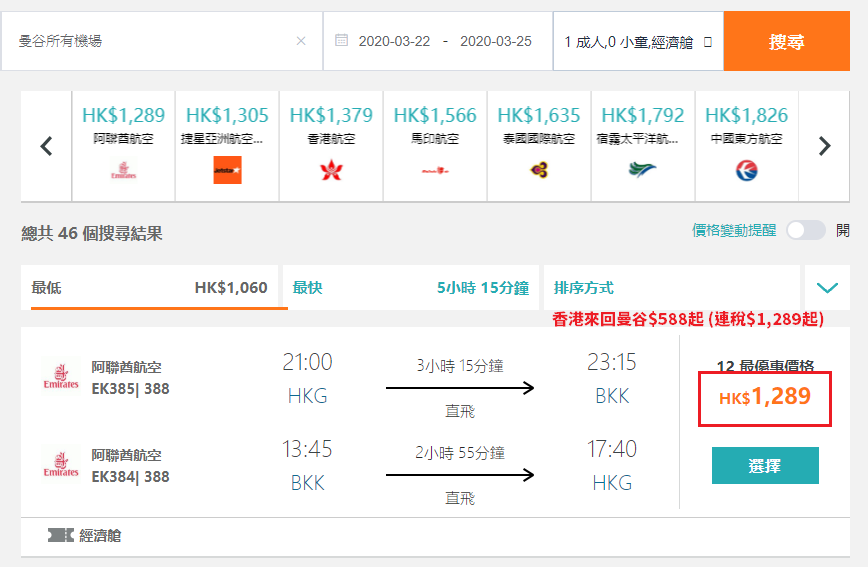The width and height of the screenshot is (868, 567).
Task: Click the Cebu Pacific bird logo
Action: (643, 169)
